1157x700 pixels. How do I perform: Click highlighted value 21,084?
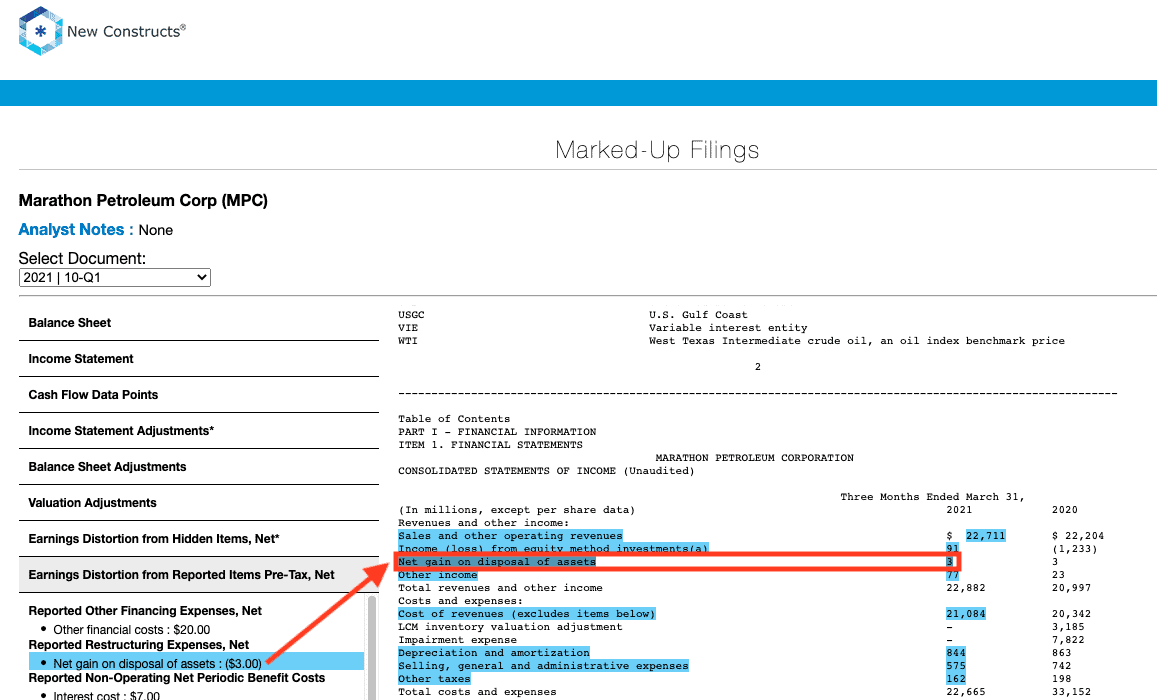click(965, 614)
